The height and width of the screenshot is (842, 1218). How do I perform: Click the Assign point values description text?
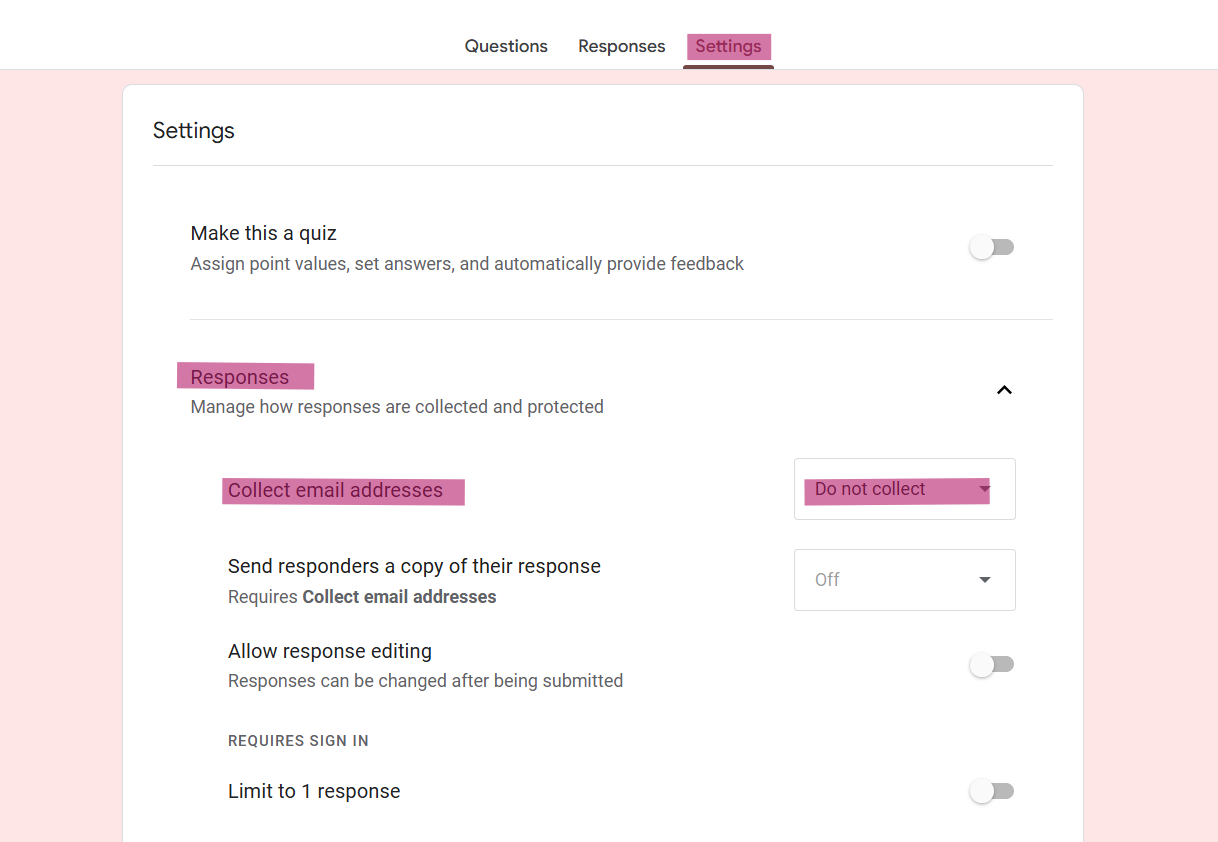point(467,264)
